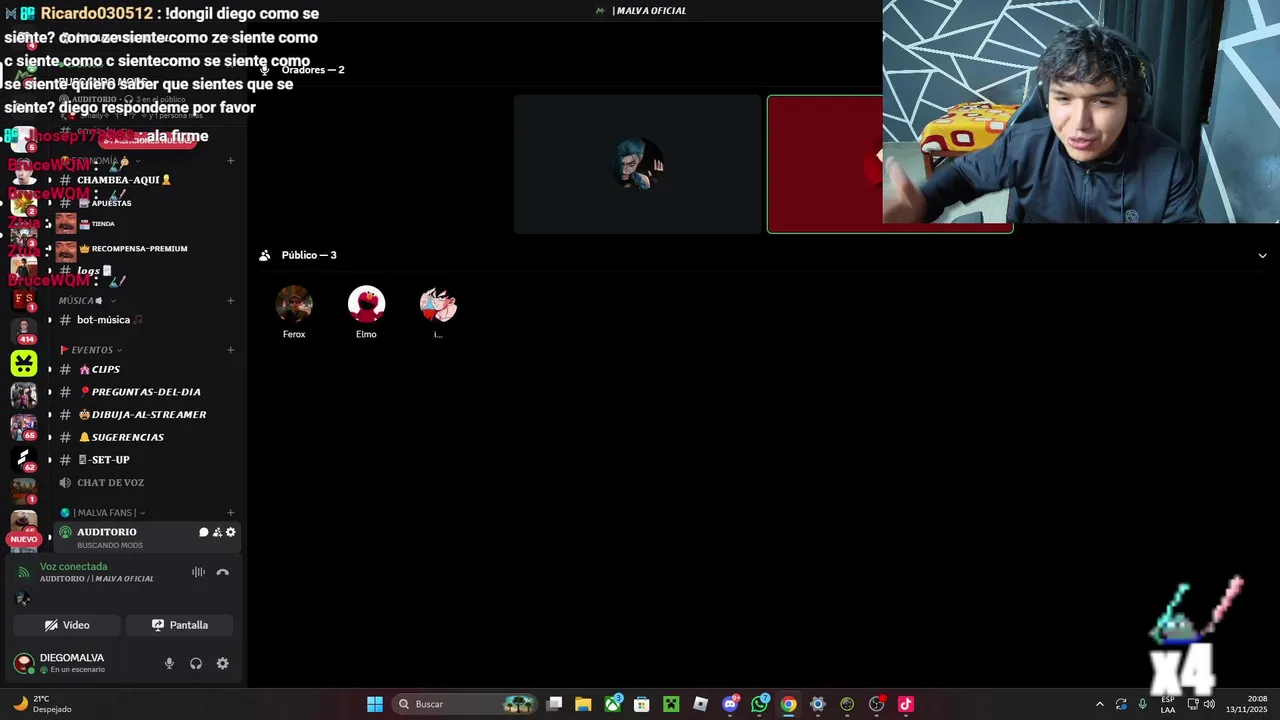Viewport: 1280px width, 720px height.
Task: Open WhatsApp from the taskbar
Action: (x=759, y=704)
